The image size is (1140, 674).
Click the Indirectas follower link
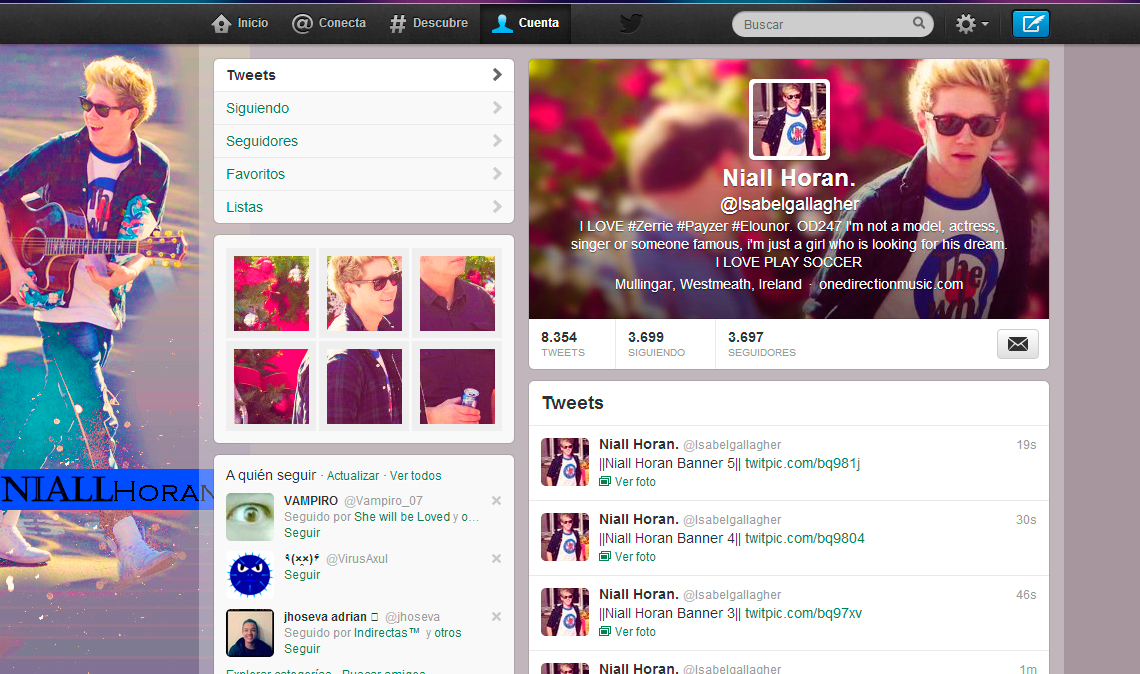click(387, 633)
